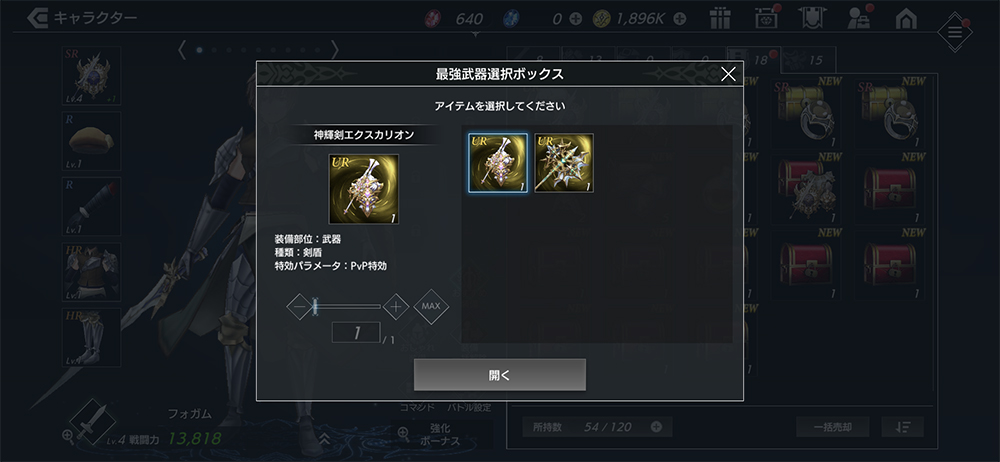Viewport: 1000px width, 462px height.
Task: Decrease quantity with the minus diamond
Action: [299, 307]
